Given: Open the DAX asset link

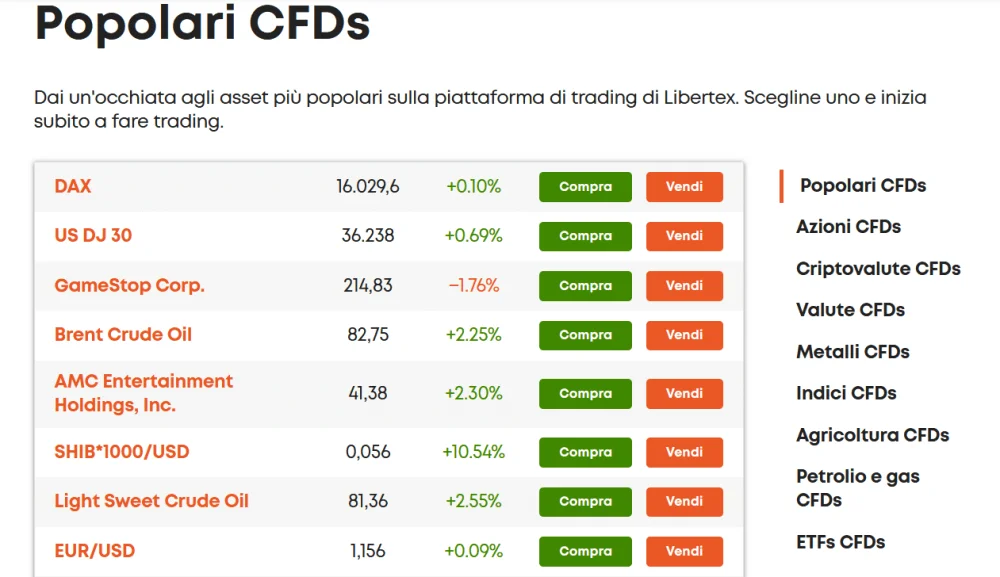Looking at the screenshot, I should 73,186.
